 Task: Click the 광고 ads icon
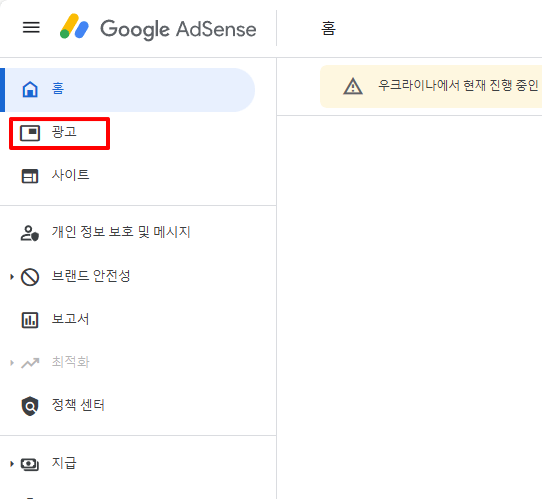(x=30, y=133)
